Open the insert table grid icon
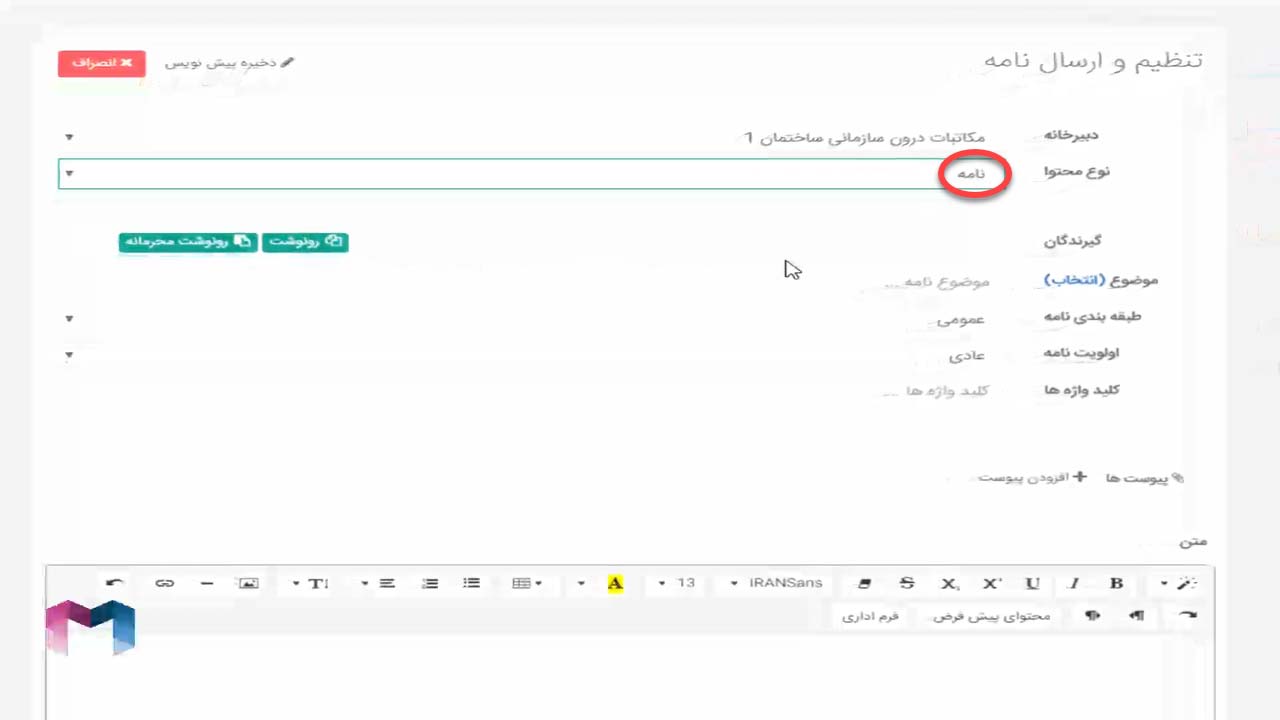This screenshot has height=720, width=1280. 522,583
